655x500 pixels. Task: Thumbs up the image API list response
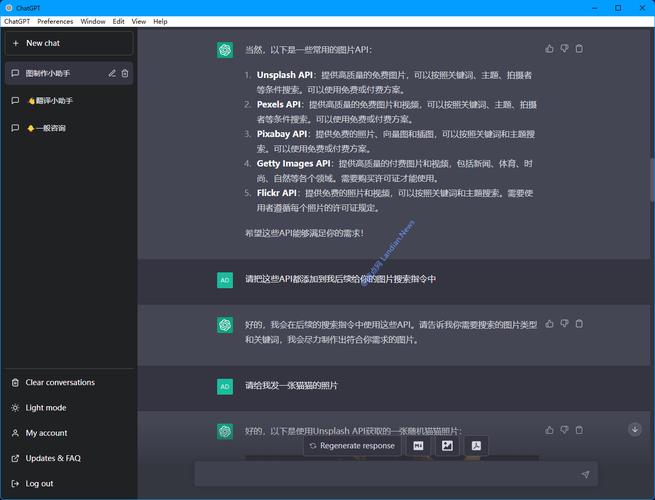click(x=549, y=48)
